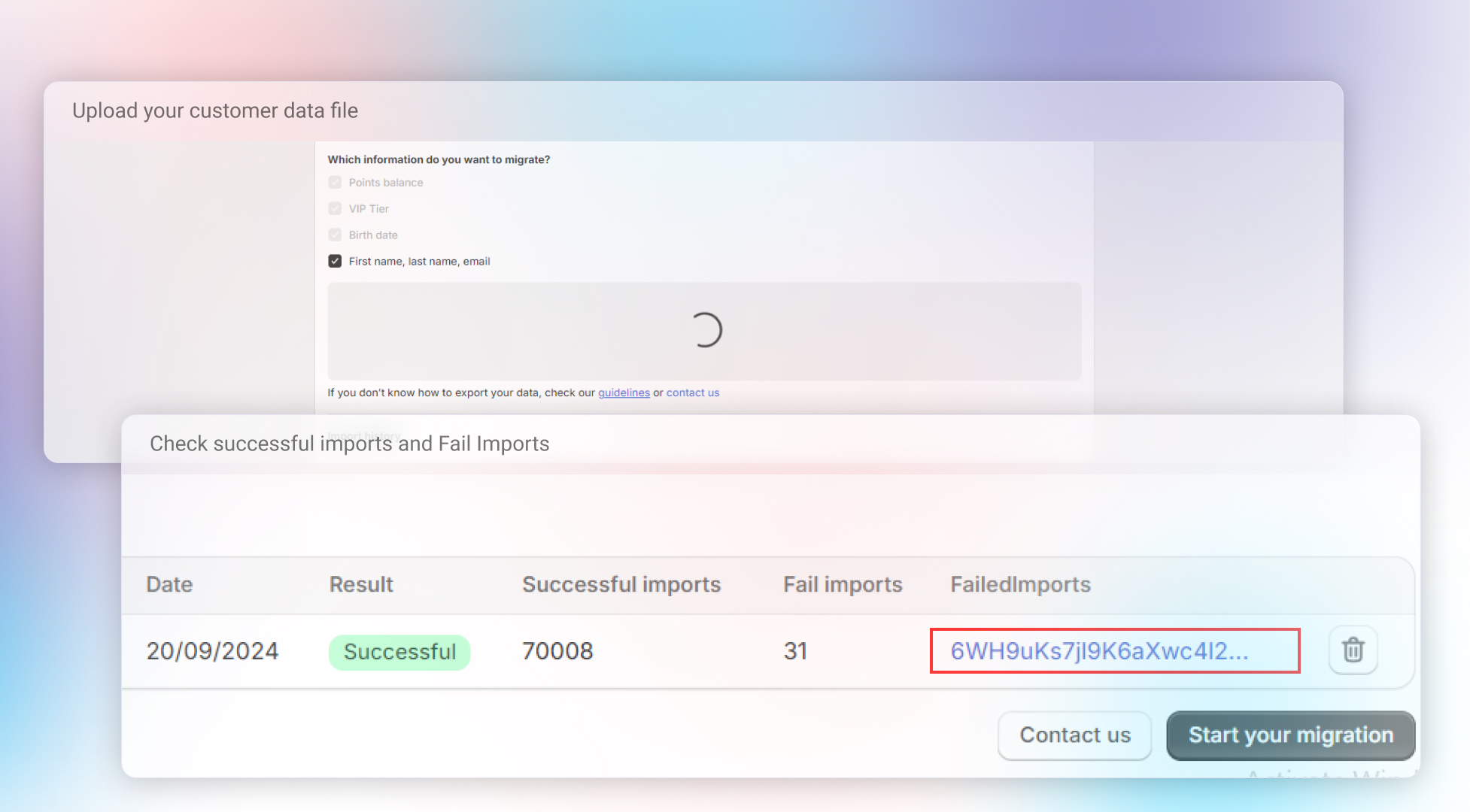Click the contact us link below the upload area
Viewport: 1470px width, 812px height.
692,392
